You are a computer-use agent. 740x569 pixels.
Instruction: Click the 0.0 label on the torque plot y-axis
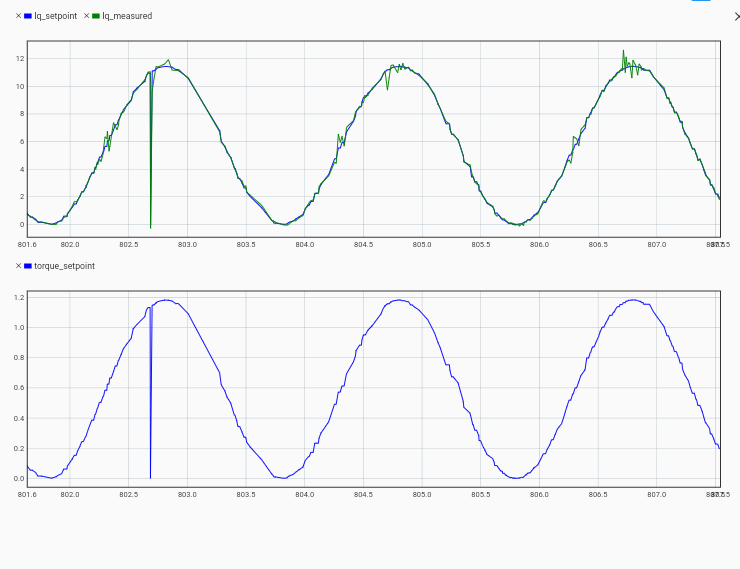coord(19,478)
